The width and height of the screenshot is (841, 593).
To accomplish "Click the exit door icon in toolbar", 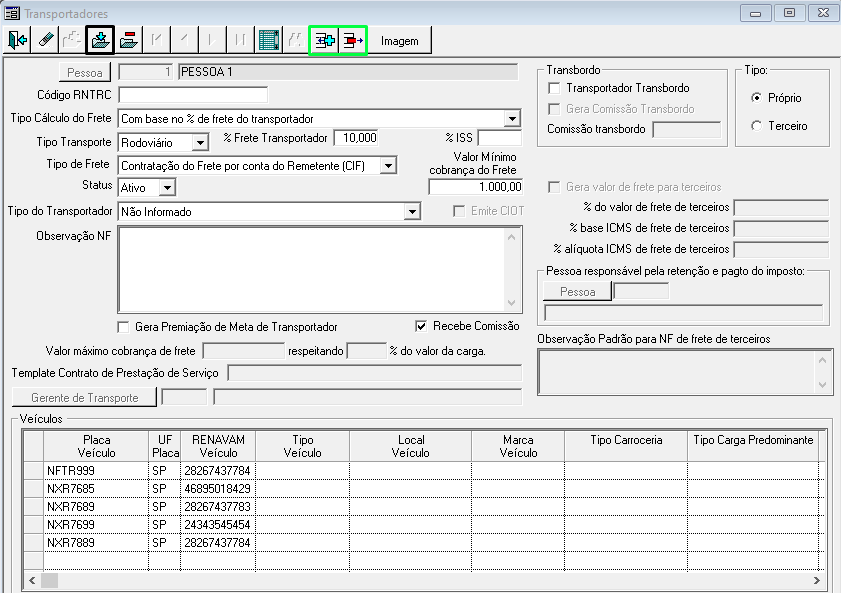I will pyautogui.click(x=17, y=40).
